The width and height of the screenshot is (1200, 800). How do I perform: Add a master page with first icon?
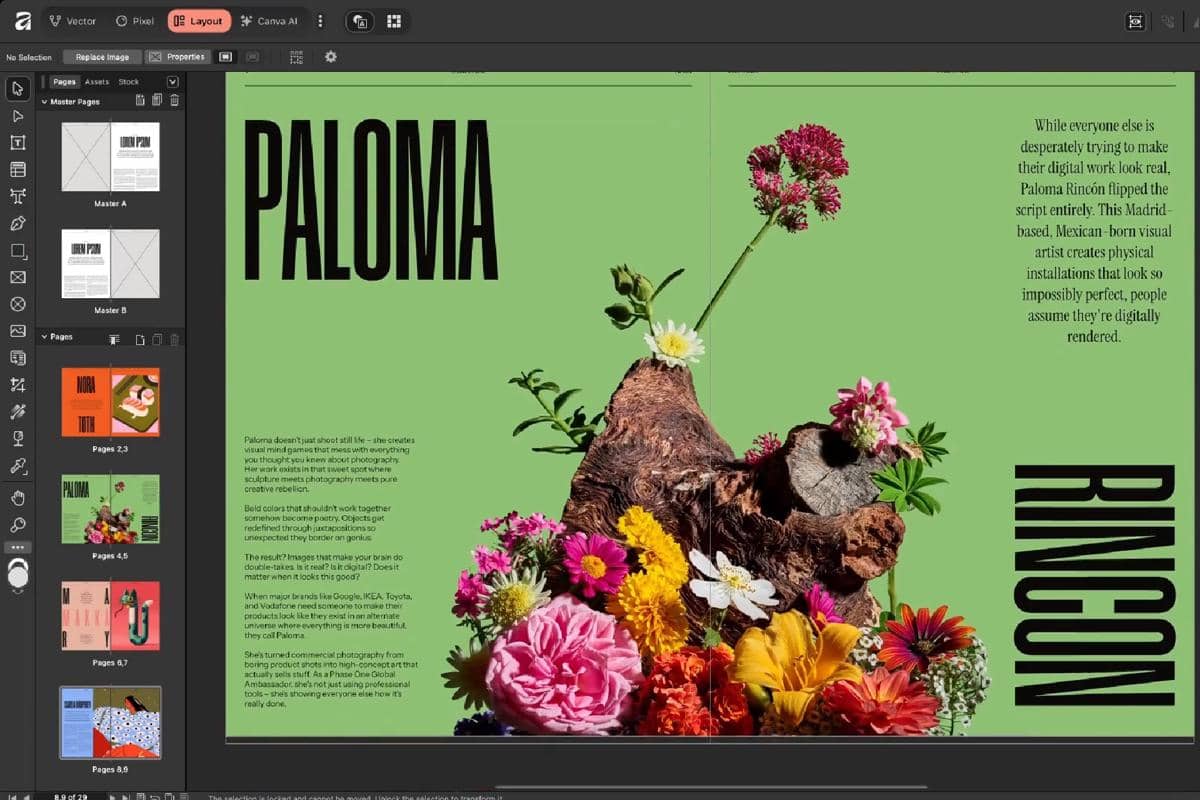[x=140, y=101]
